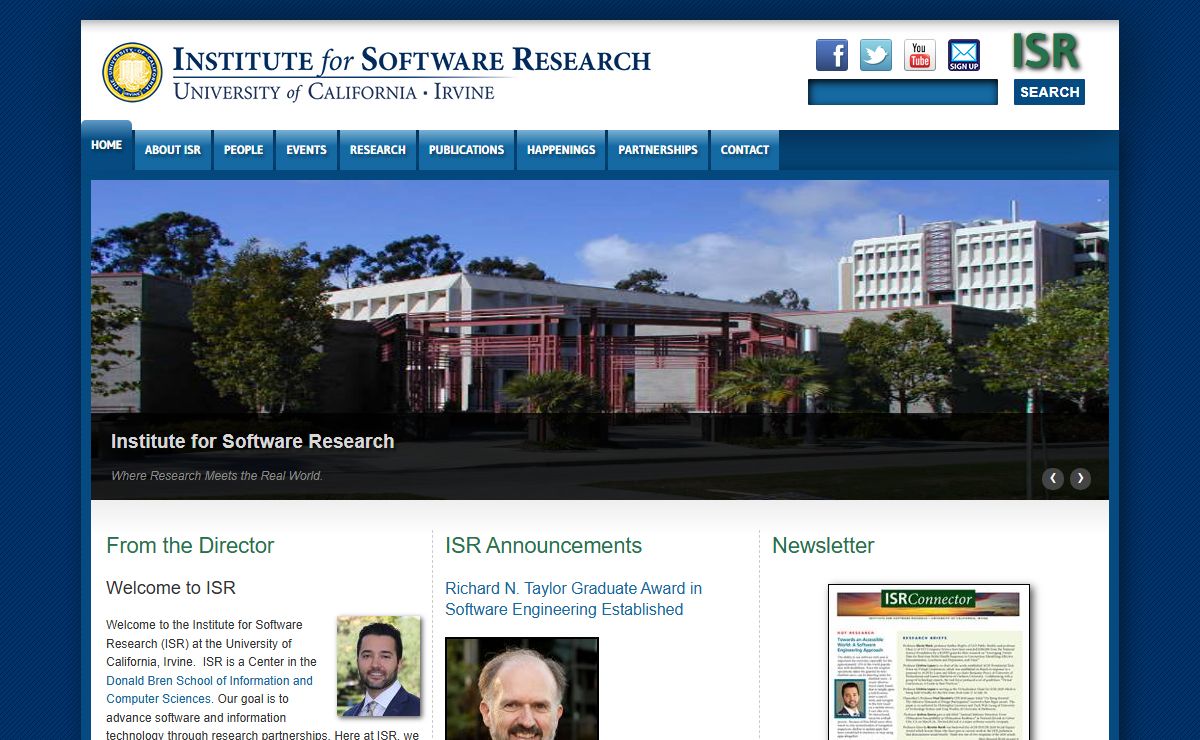The height and width of the screenshot is (740, 1200).
Task: Click banner caption 'Institute for Software Research'
Action: click(252, 441)
